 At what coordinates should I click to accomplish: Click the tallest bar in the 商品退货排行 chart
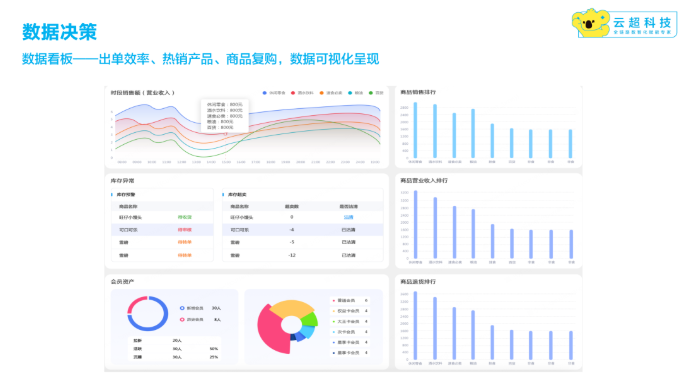(x=415, y=325)
